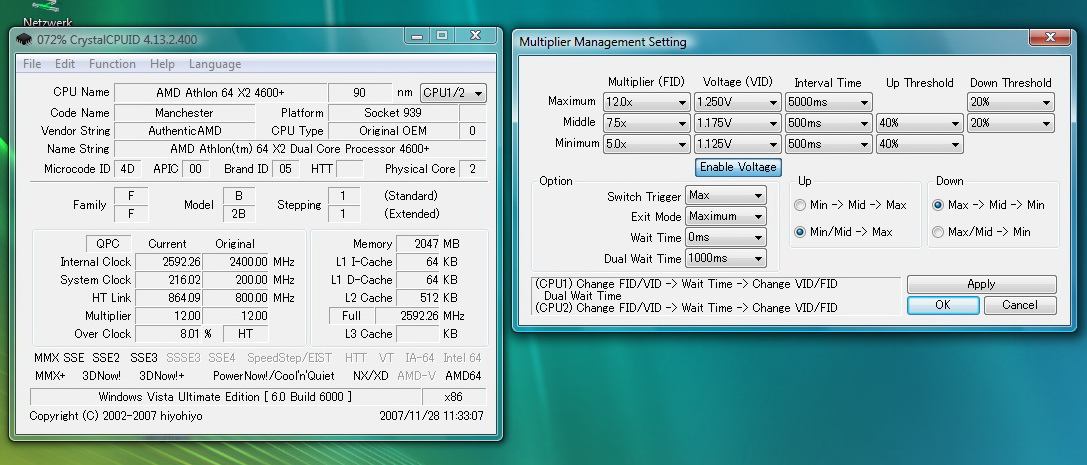Image resolution: width=1087 pixels, height=465 pixels.
Task: Click the CPU Name field AMD Athlon 64 X2 4600+
Action: (x=220, y=93)
